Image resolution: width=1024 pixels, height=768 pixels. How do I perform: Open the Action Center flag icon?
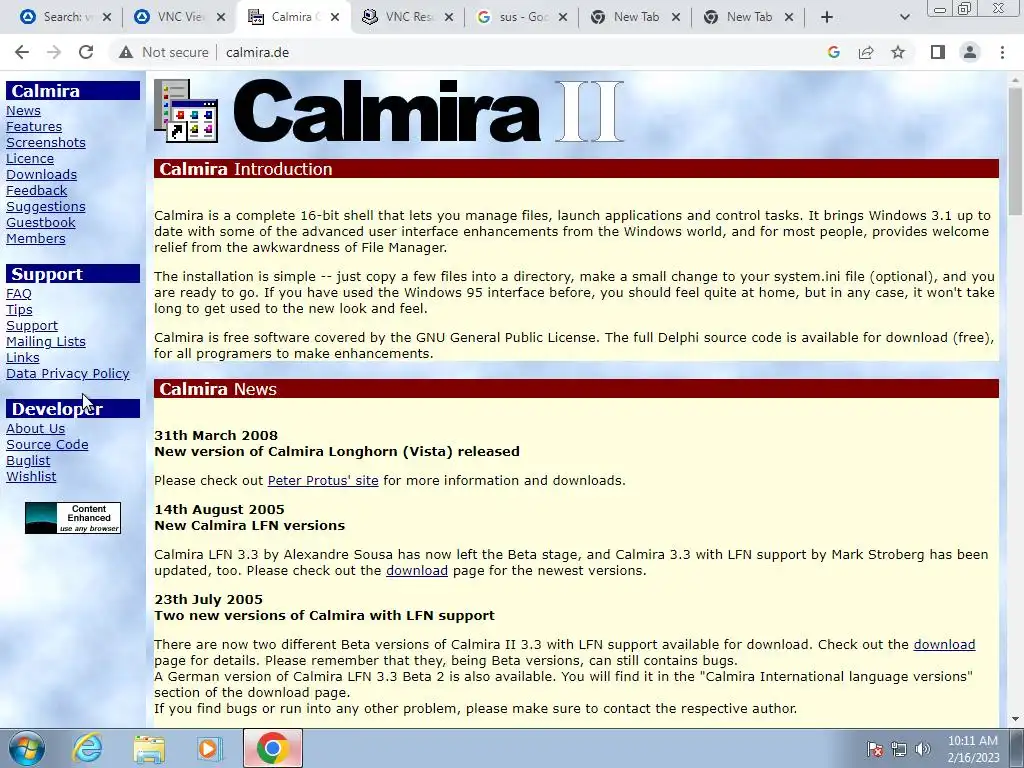point(875,749)
